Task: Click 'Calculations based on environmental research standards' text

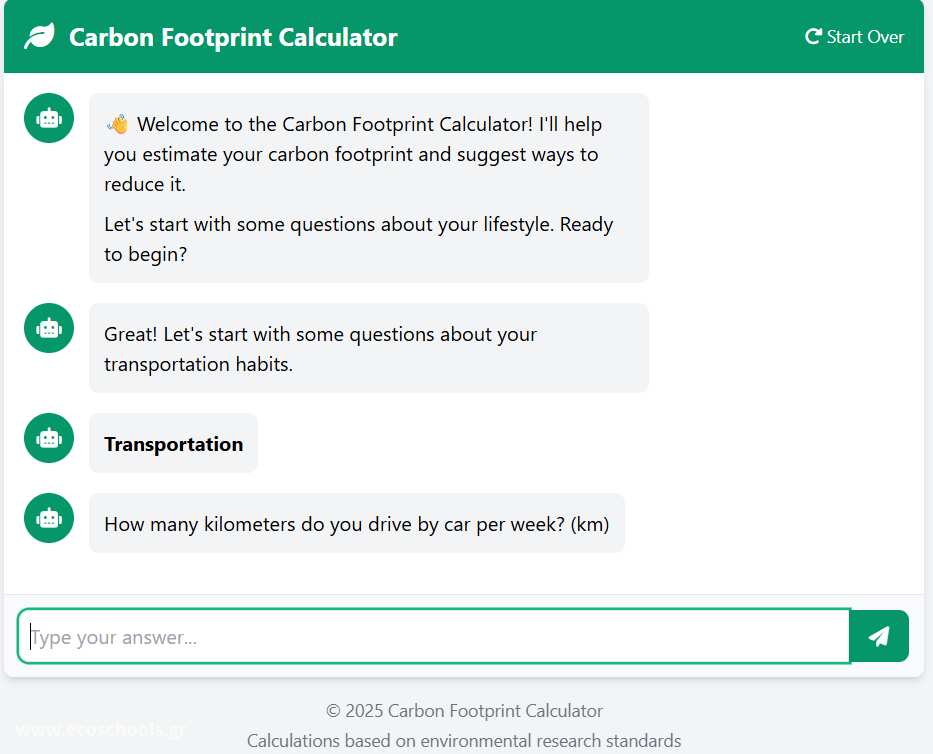Action: point(464,740)
